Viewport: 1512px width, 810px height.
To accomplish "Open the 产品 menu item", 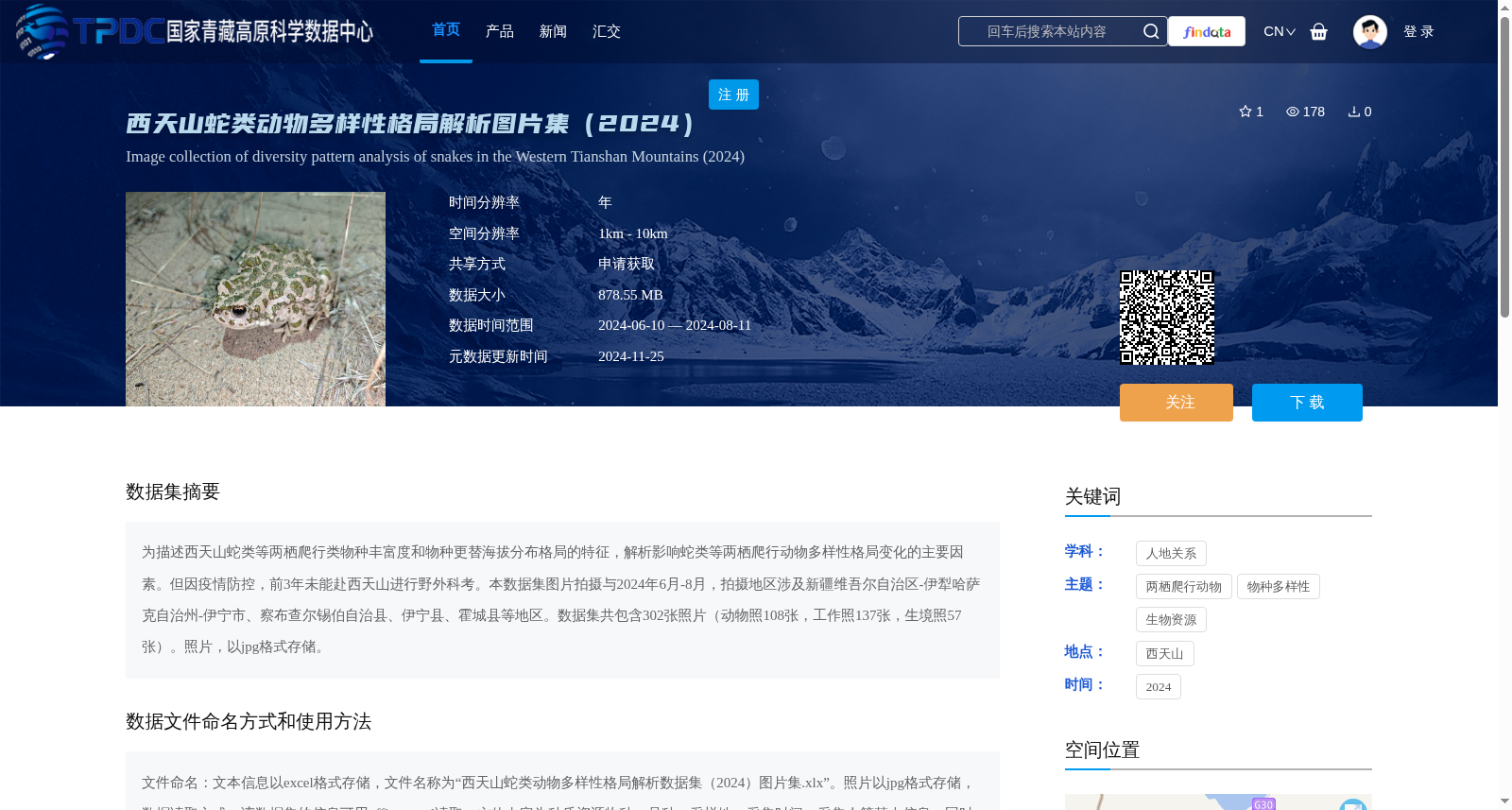I will click(x=500, y=31).
